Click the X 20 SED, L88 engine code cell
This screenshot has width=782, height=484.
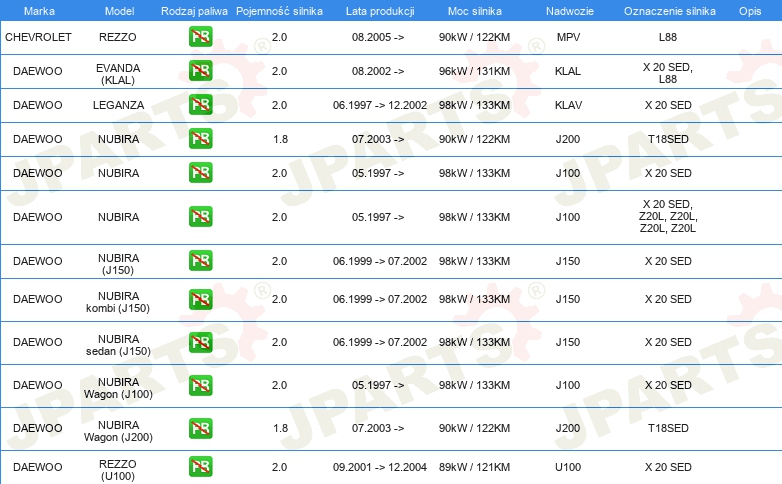[x=668, y=73]
